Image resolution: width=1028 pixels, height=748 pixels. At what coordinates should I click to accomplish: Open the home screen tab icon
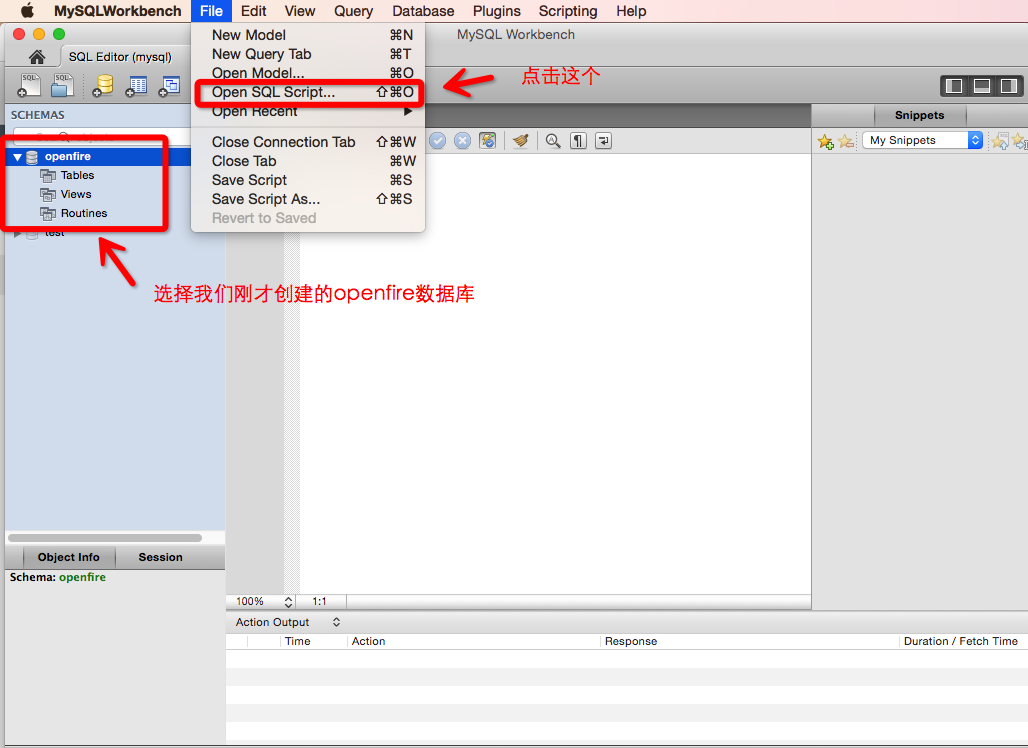(37, 57)
